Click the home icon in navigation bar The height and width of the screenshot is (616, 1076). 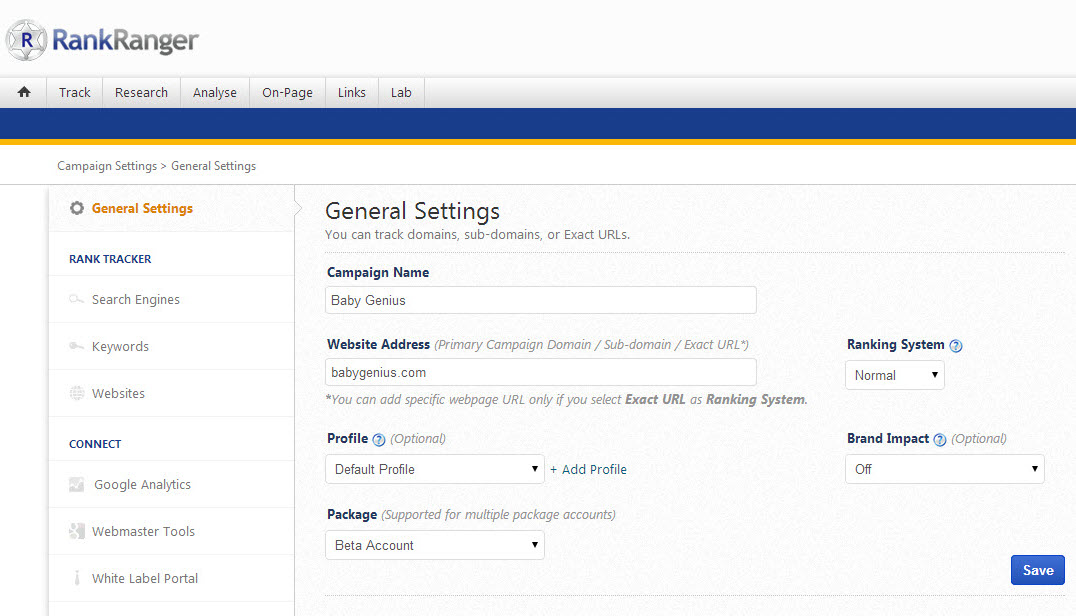click(24, 92)
